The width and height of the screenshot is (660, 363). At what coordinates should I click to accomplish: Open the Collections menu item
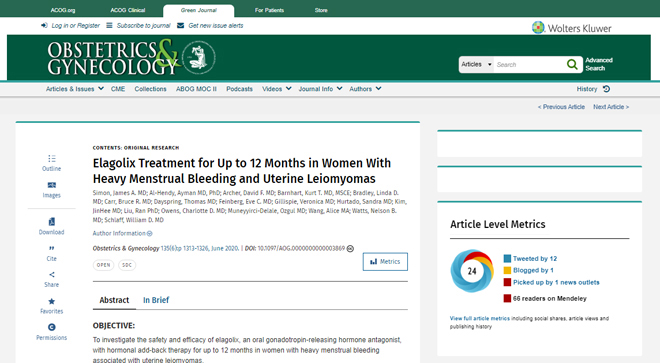pyautogui.click(x=150, y=89)
